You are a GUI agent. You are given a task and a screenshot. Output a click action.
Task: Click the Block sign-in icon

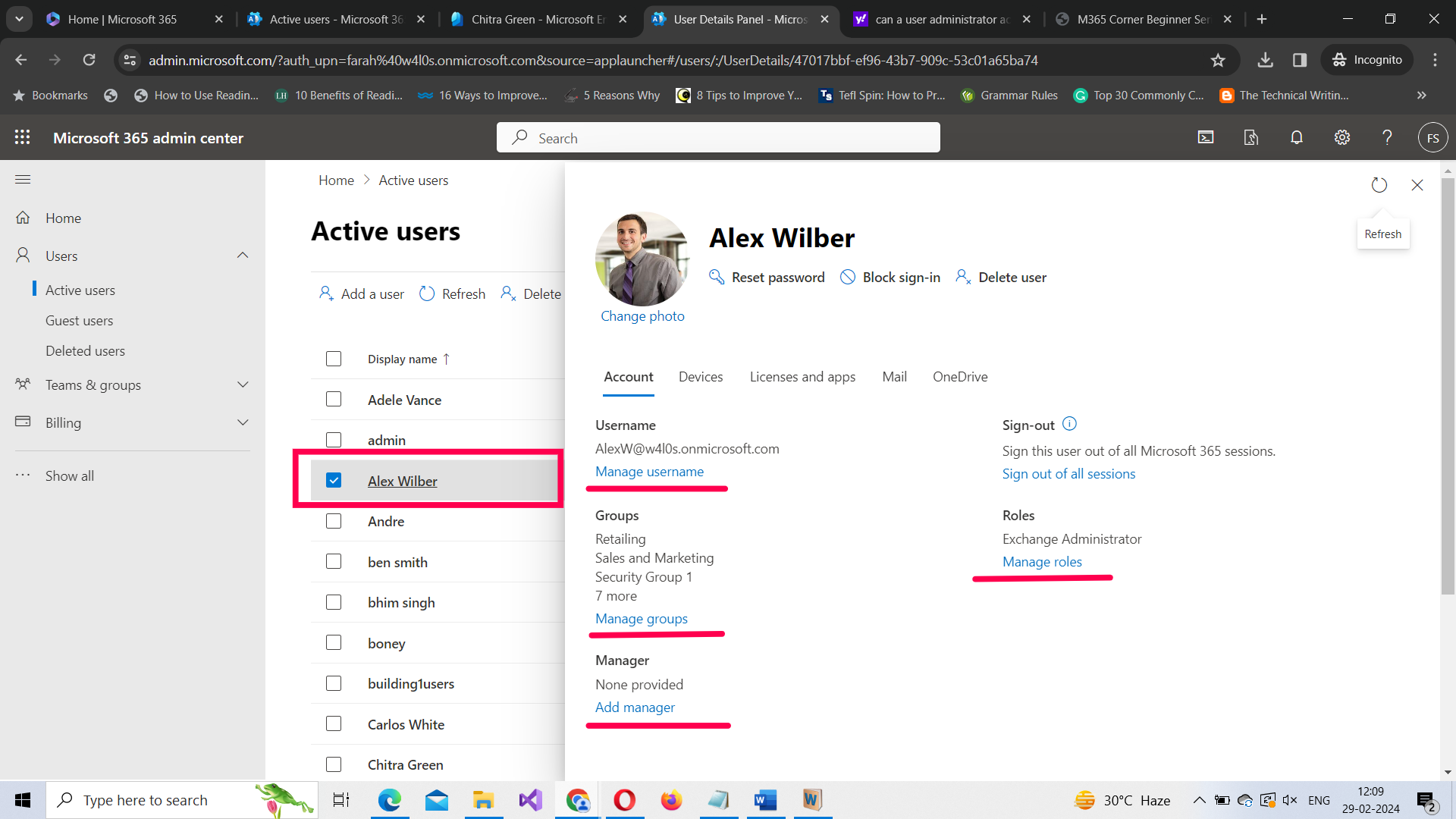pos(847,277)
